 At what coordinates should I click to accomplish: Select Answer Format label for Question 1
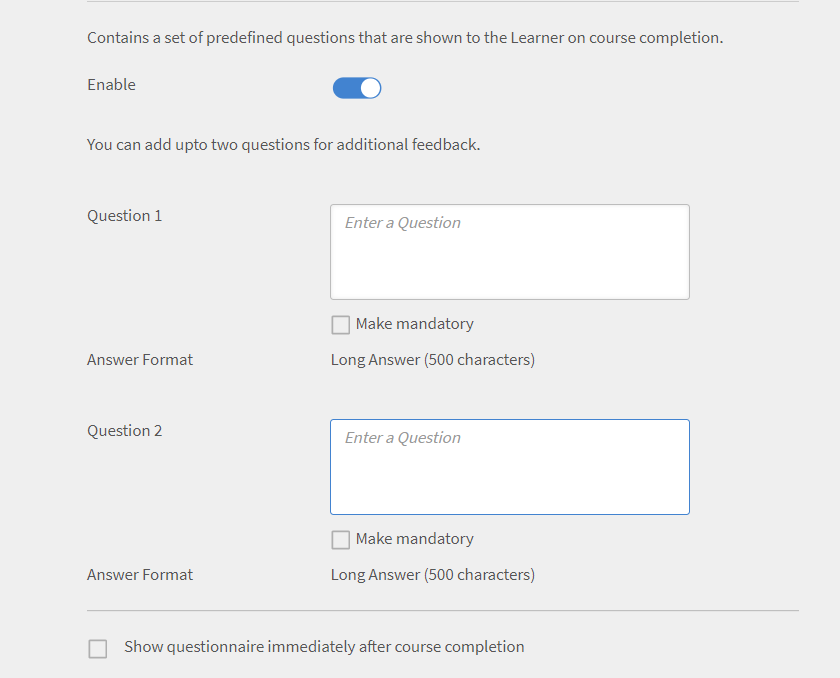click(140, 360)
